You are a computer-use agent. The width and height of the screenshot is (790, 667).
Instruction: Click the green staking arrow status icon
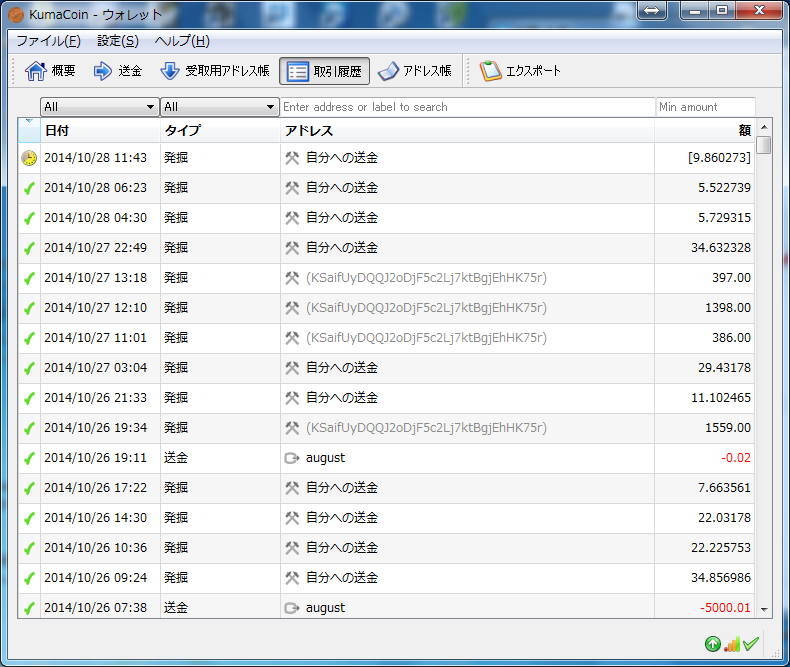[712, 644]
